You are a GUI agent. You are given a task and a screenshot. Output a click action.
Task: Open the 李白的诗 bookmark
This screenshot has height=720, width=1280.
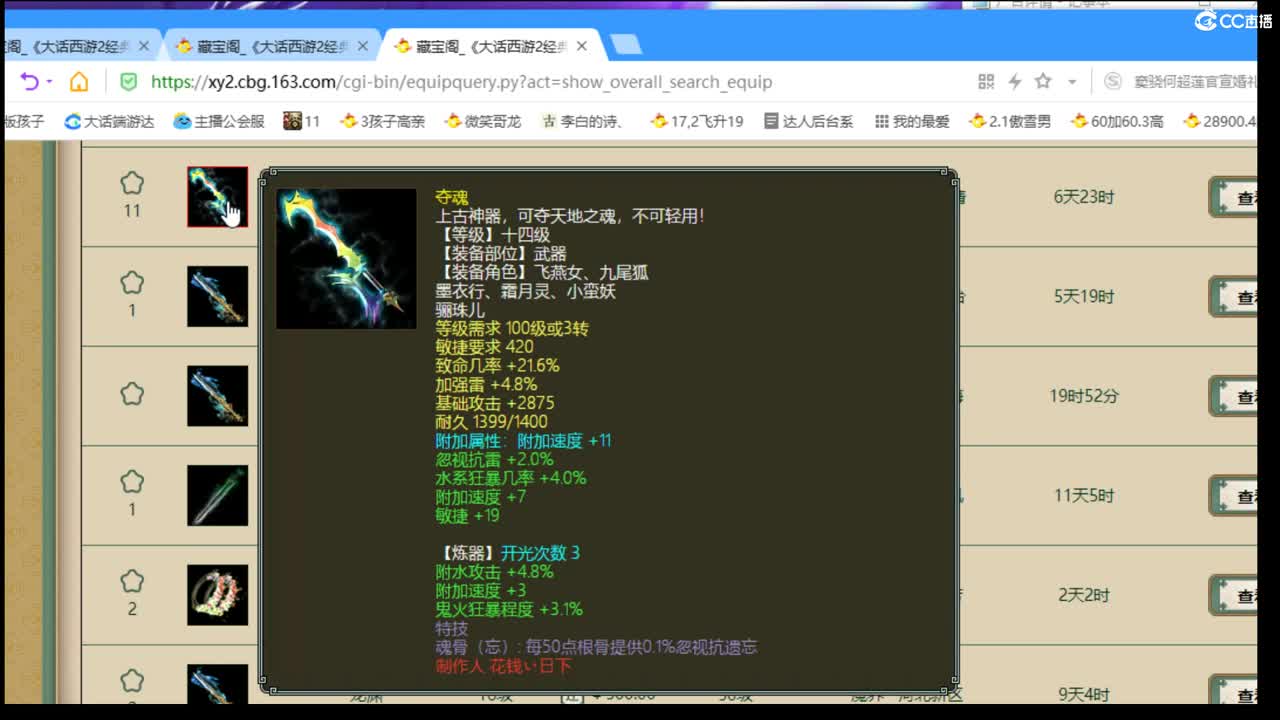coord(585,121)
